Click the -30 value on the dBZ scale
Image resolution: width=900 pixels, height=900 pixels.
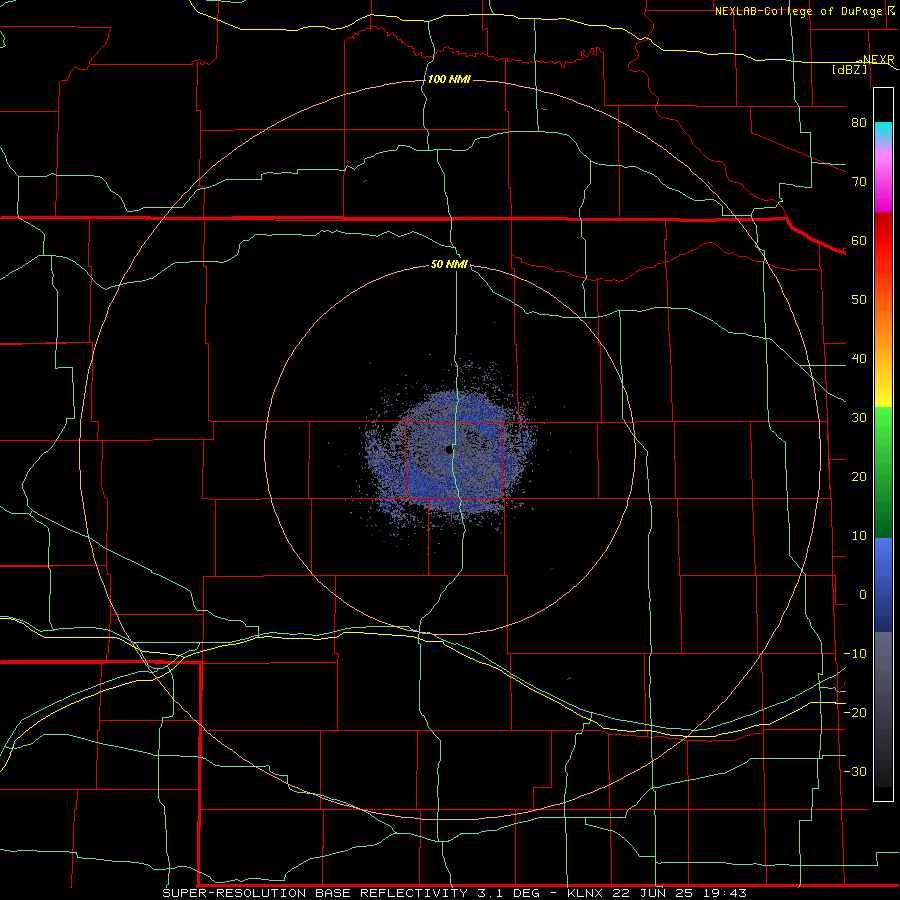(x=855, y=772)
